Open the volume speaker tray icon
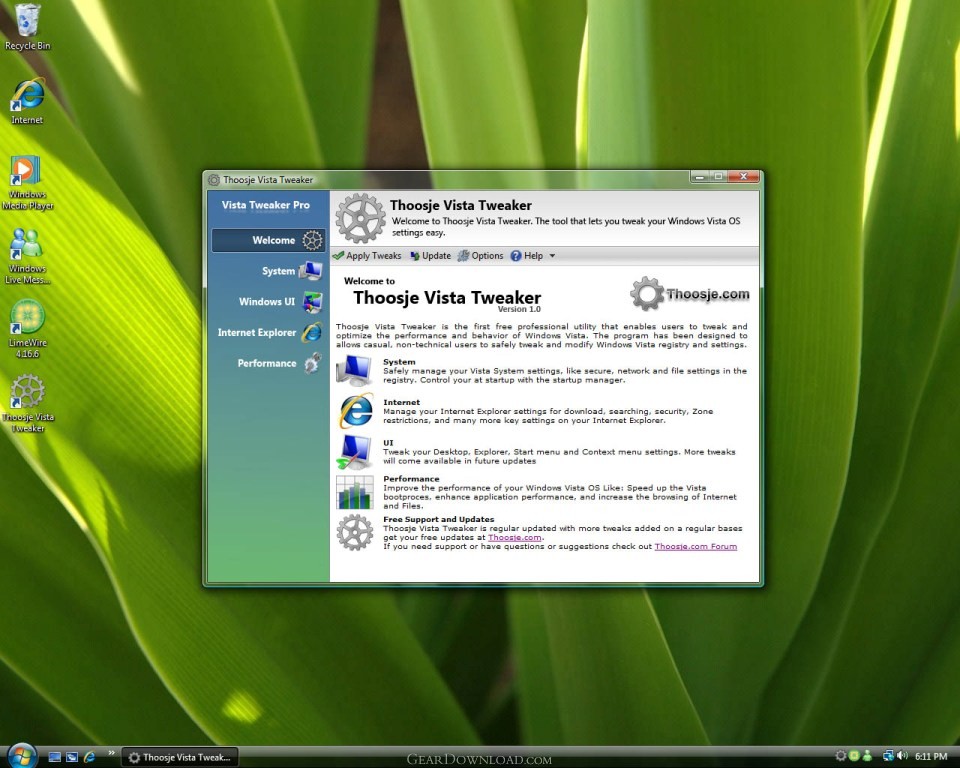Viewport: 960px width, 768px height. pyautogui.click(x=902, y=756)
